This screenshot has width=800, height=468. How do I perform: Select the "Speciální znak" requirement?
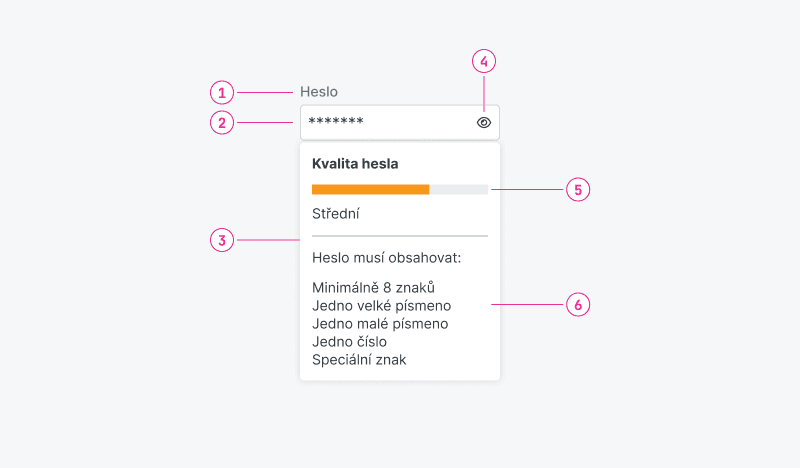tap(359, 360)
